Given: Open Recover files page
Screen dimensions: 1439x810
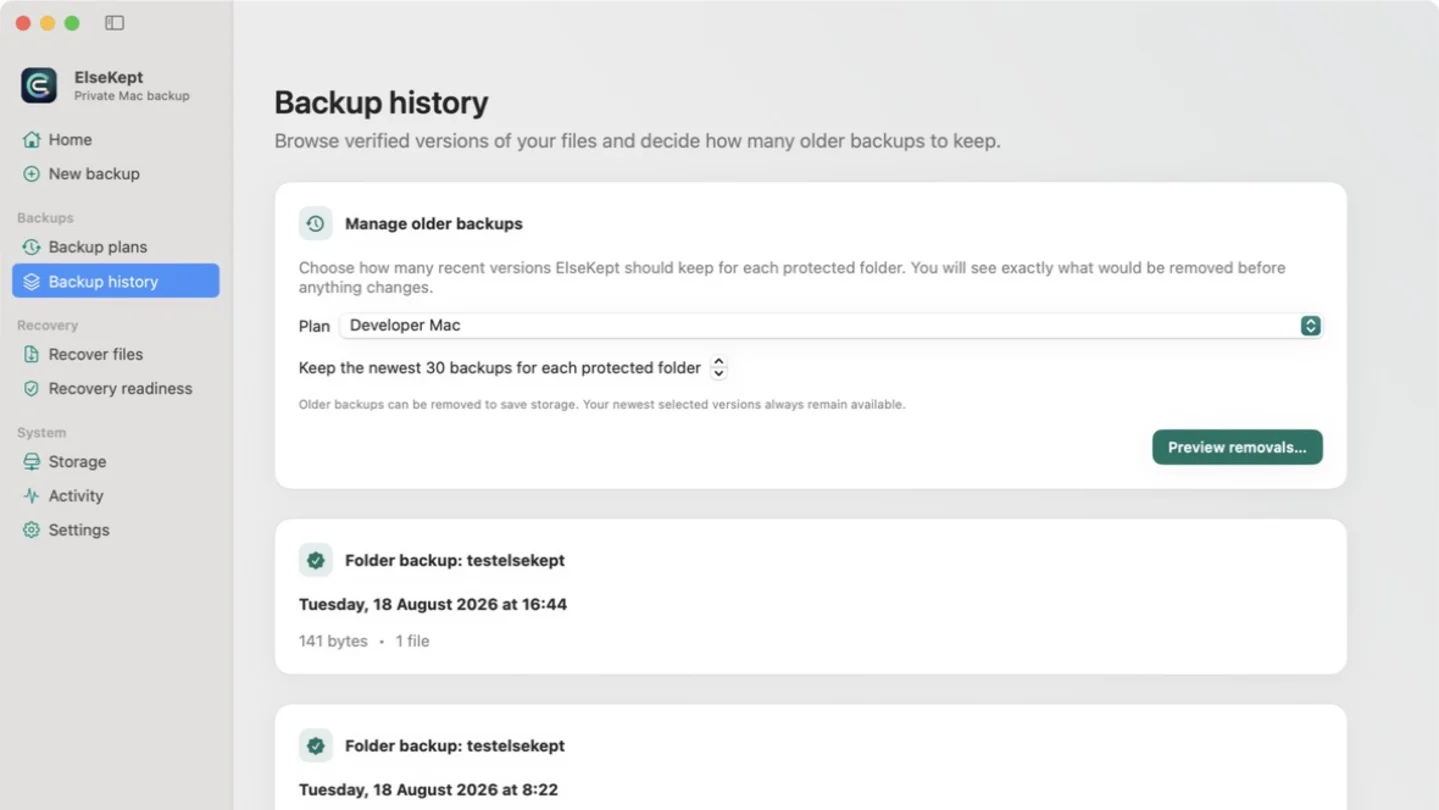Looking at the screenshot, I should click(116, 354).
